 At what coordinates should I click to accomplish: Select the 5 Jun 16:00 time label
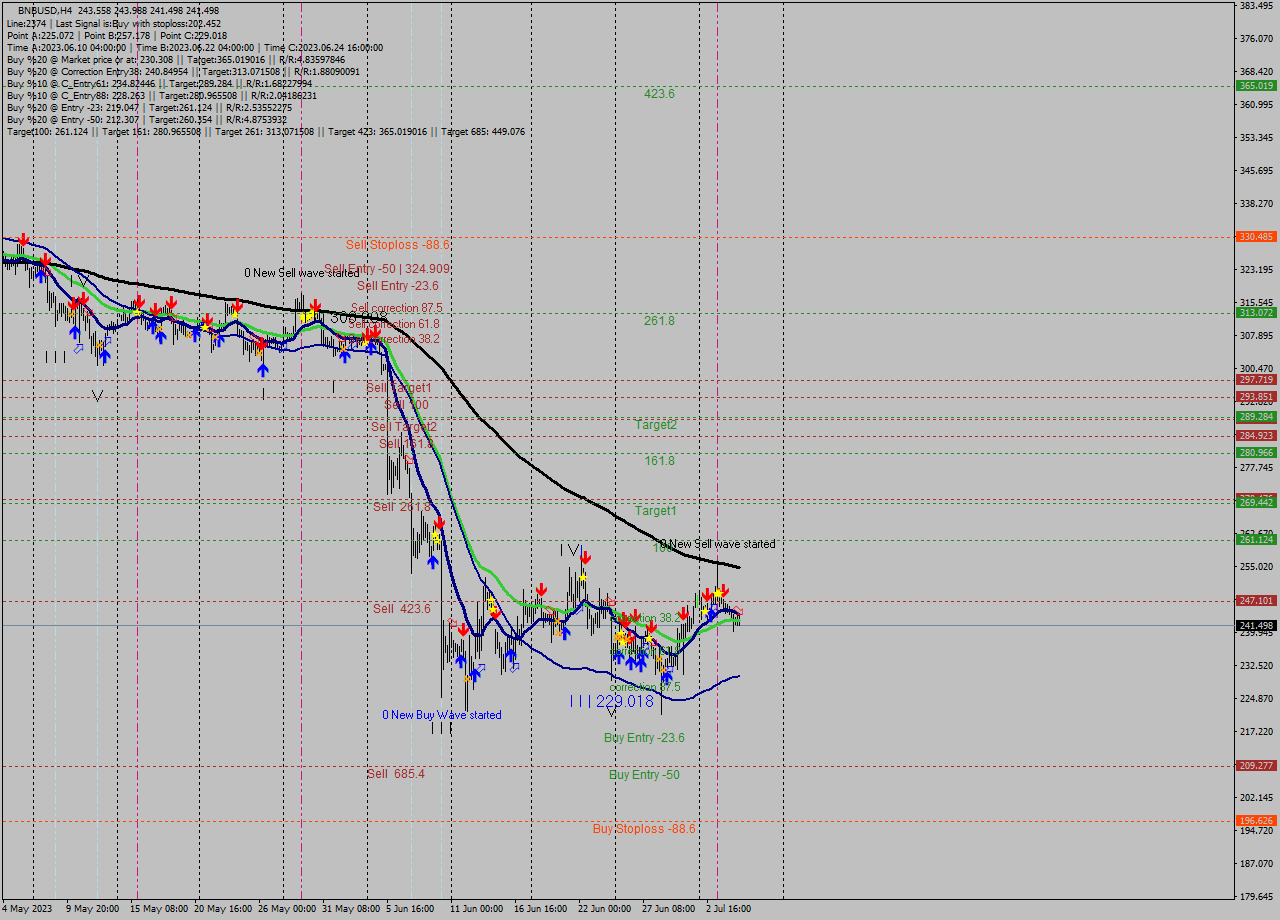coord(410,909)
